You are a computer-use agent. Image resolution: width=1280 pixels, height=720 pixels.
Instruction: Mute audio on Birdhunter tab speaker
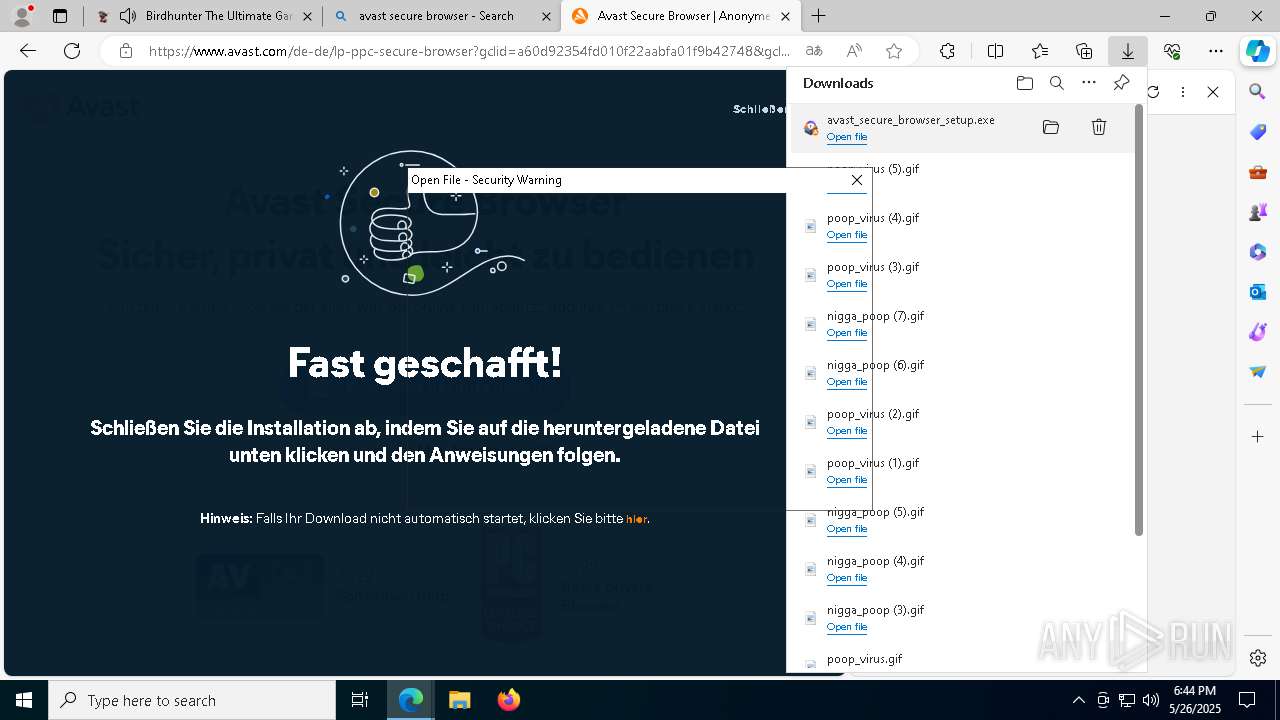[128, 16]
